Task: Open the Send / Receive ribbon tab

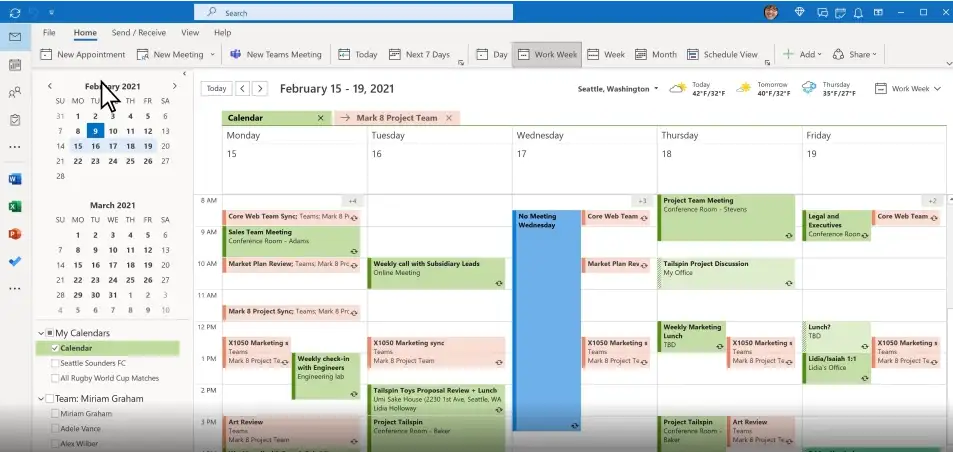Action: (x=140, y=33)
